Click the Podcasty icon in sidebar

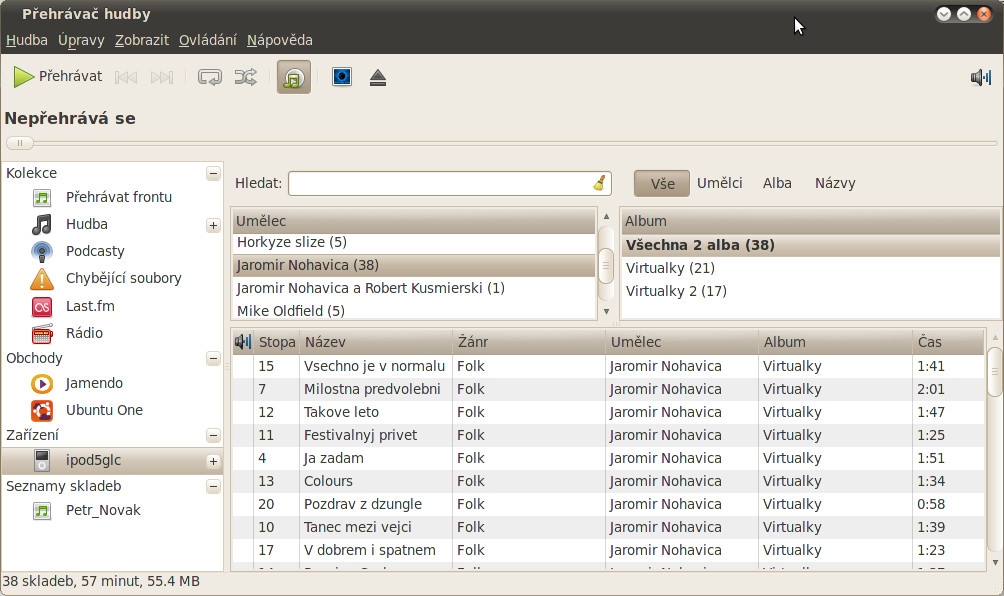42,252
